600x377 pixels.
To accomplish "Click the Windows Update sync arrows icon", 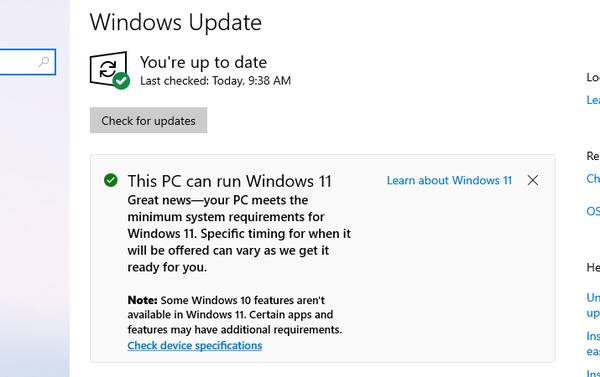I will (x=108, y=69).
